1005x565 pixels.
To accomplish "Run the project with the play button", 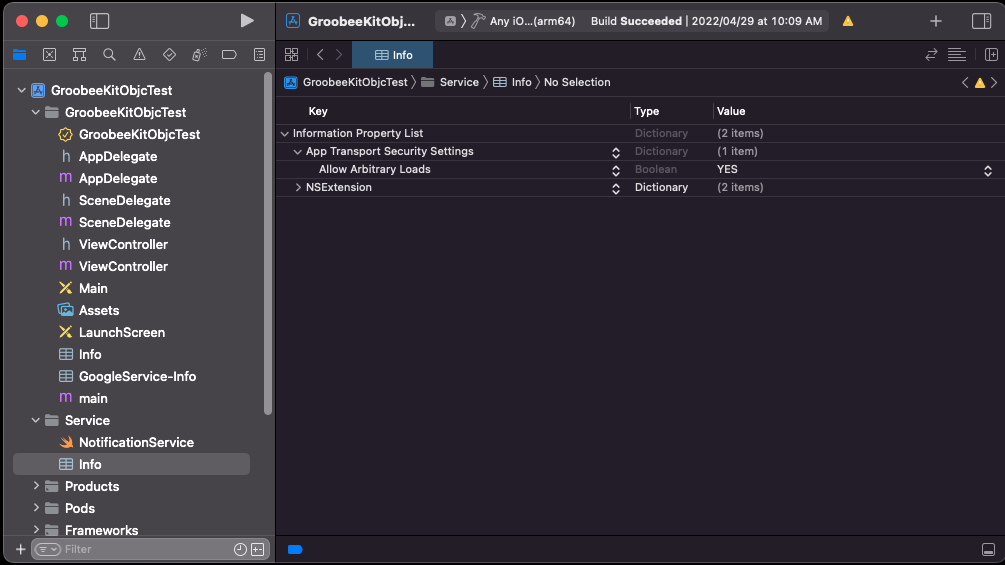I will (247, 20).
